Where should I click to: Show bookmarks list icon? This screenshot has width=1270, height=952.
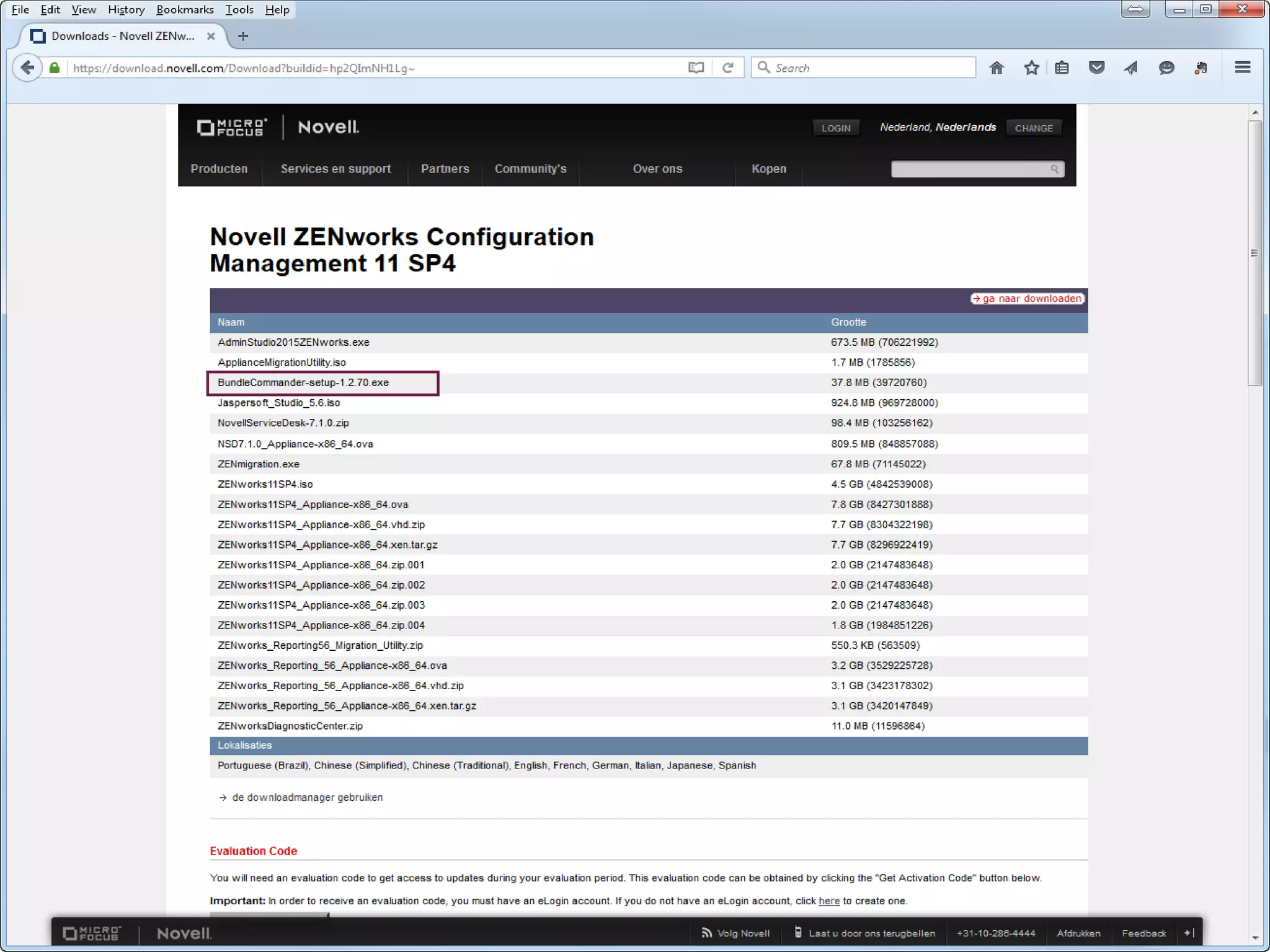coord(1062,68)
